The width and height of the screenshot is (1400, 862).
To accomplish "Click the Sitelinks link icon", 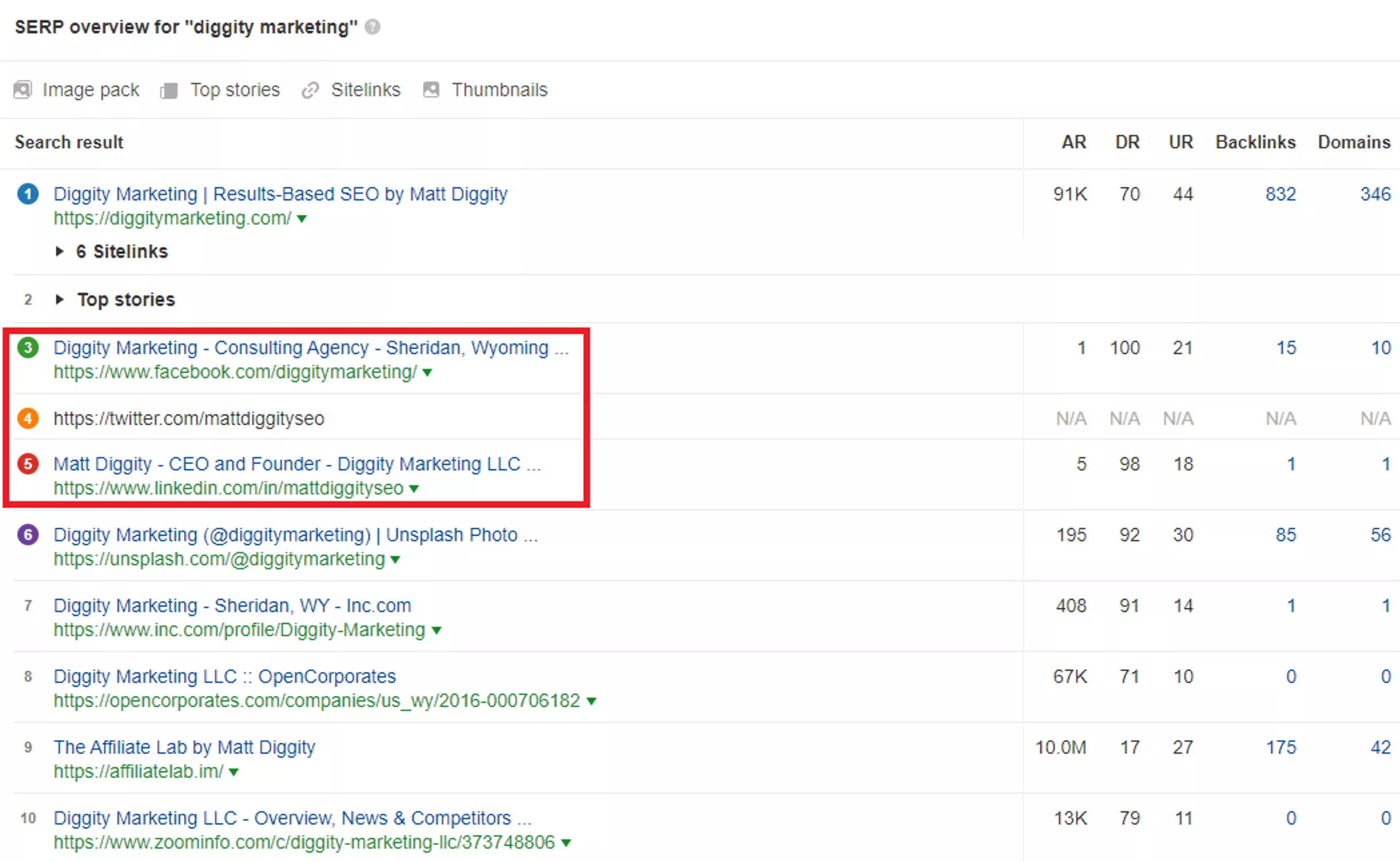I will click(x=311, y=90).
